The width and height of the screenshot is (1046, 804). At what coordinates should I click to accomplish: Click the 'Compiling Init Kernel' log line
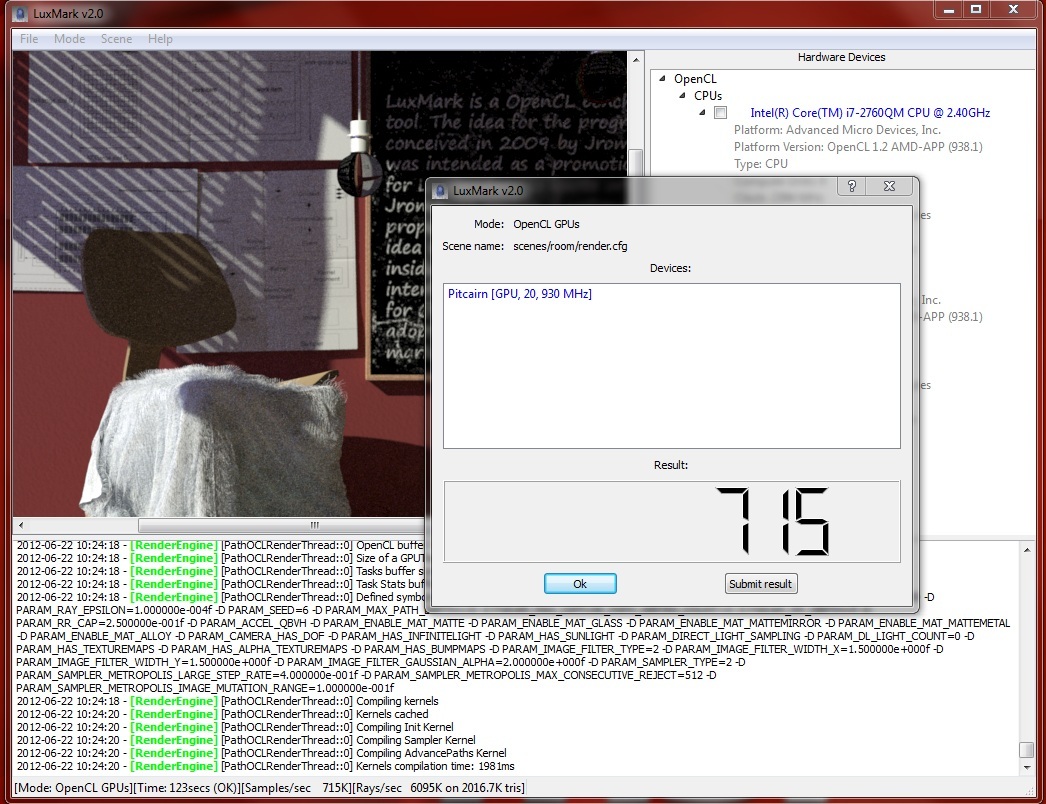[x=235, y=727]
